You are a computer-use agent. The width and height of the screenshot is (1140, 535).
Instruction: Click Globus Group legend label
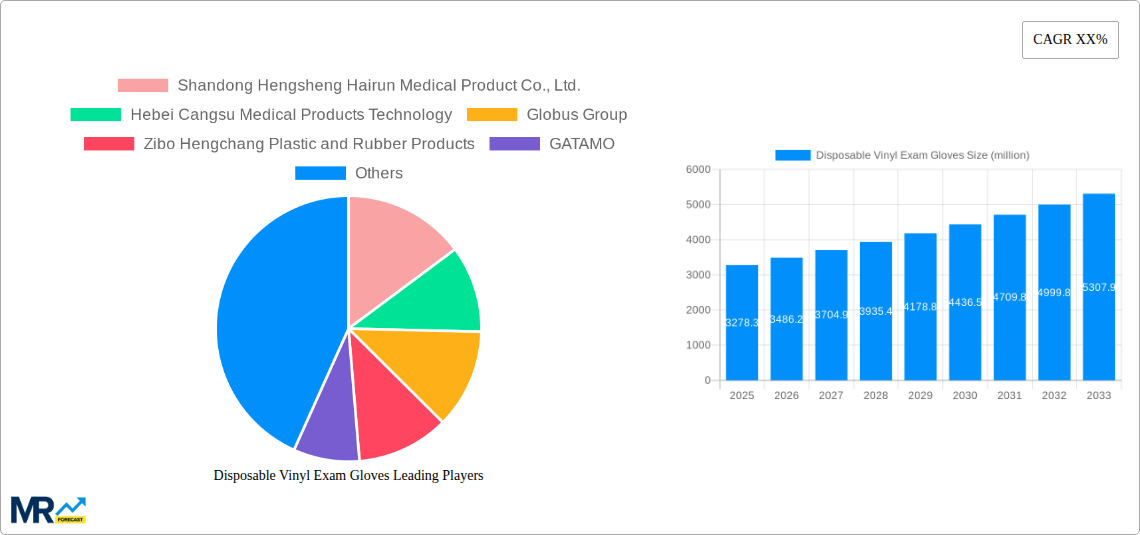point(577,115)
